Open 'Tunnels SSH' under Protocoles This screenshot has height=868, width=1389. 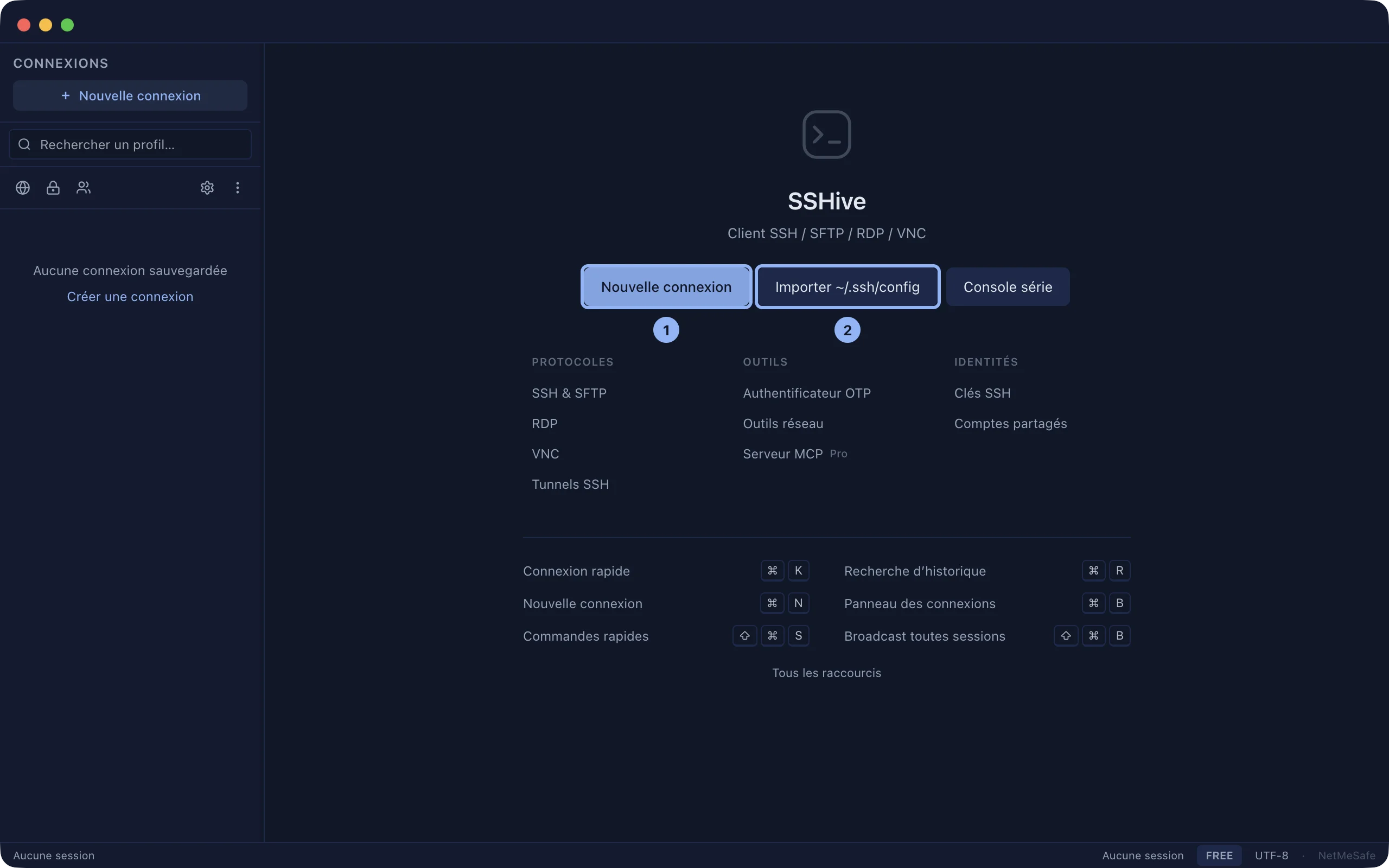tap(571, 484)
